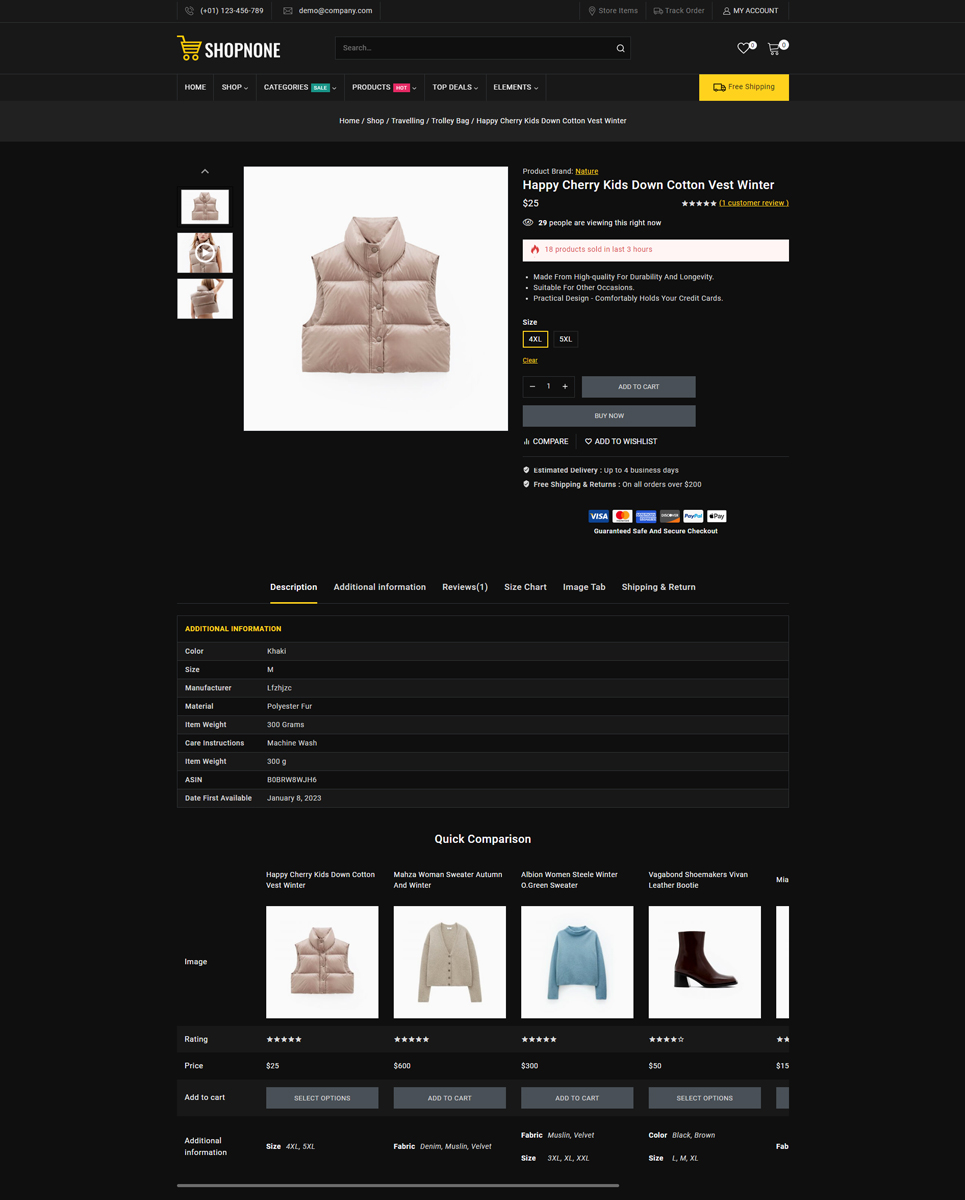Select the 5XL size option
Image resolution: width=965 pixels, height=1200 pixels.
point(566,339)
